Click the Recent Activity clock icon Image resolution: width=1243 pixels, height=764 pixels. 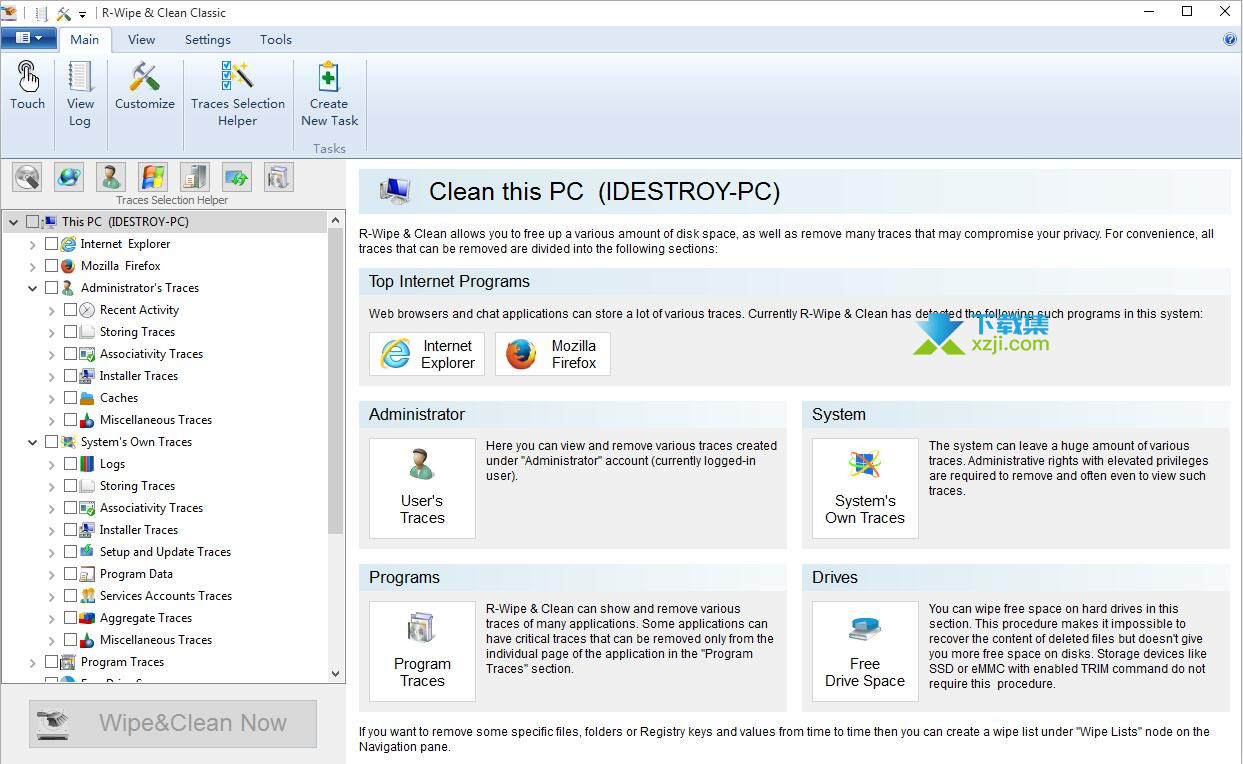[87, 310]
